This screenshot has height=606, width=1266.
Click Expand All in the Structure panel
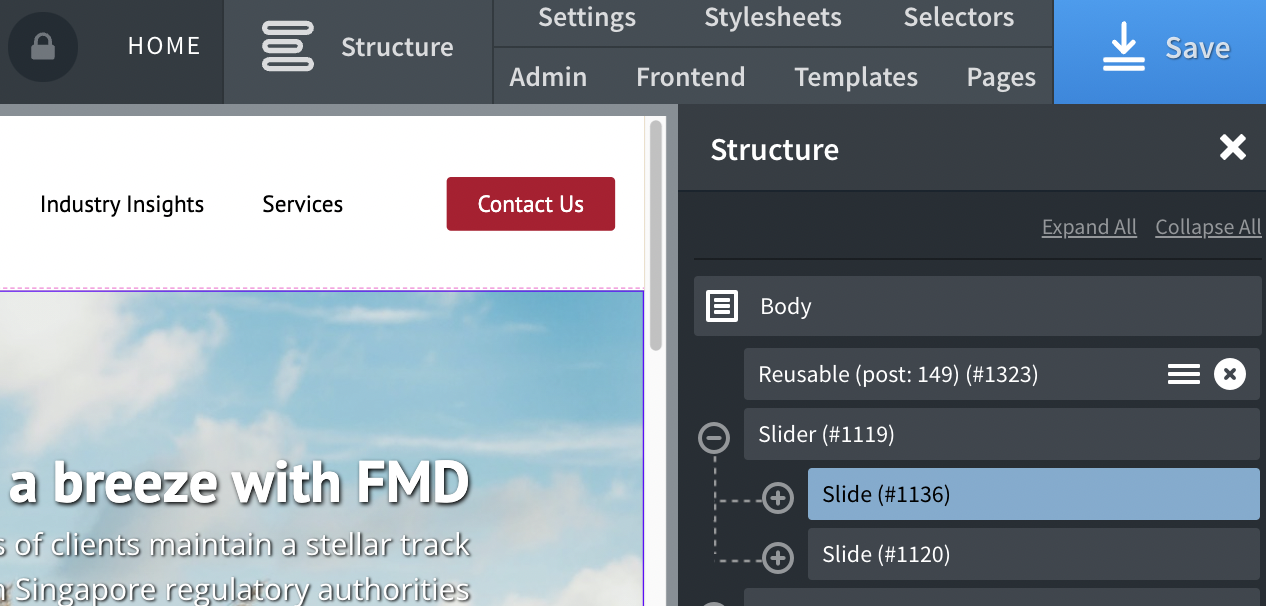[1089, 227]
